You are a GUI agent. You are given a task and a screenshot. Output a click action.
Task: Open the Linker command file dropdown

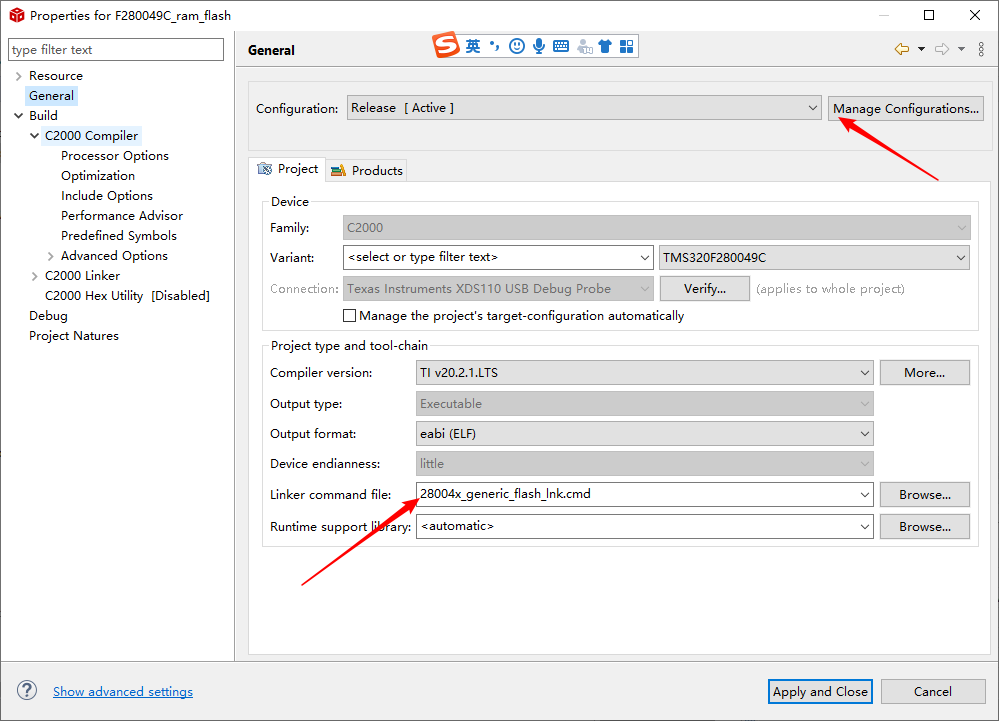pyautogui.click(x=865, y=494)
